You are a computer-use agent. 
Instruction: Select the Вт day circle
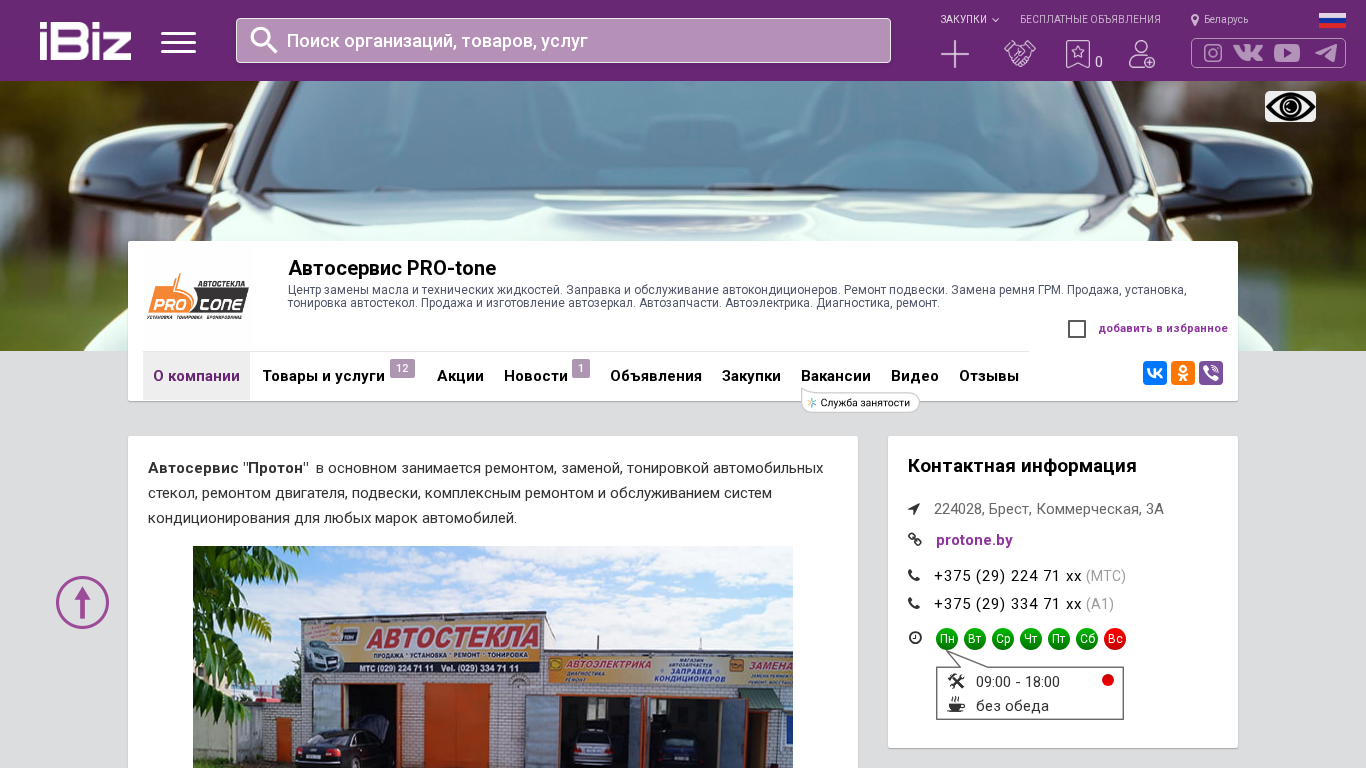(x=975, y=639)
